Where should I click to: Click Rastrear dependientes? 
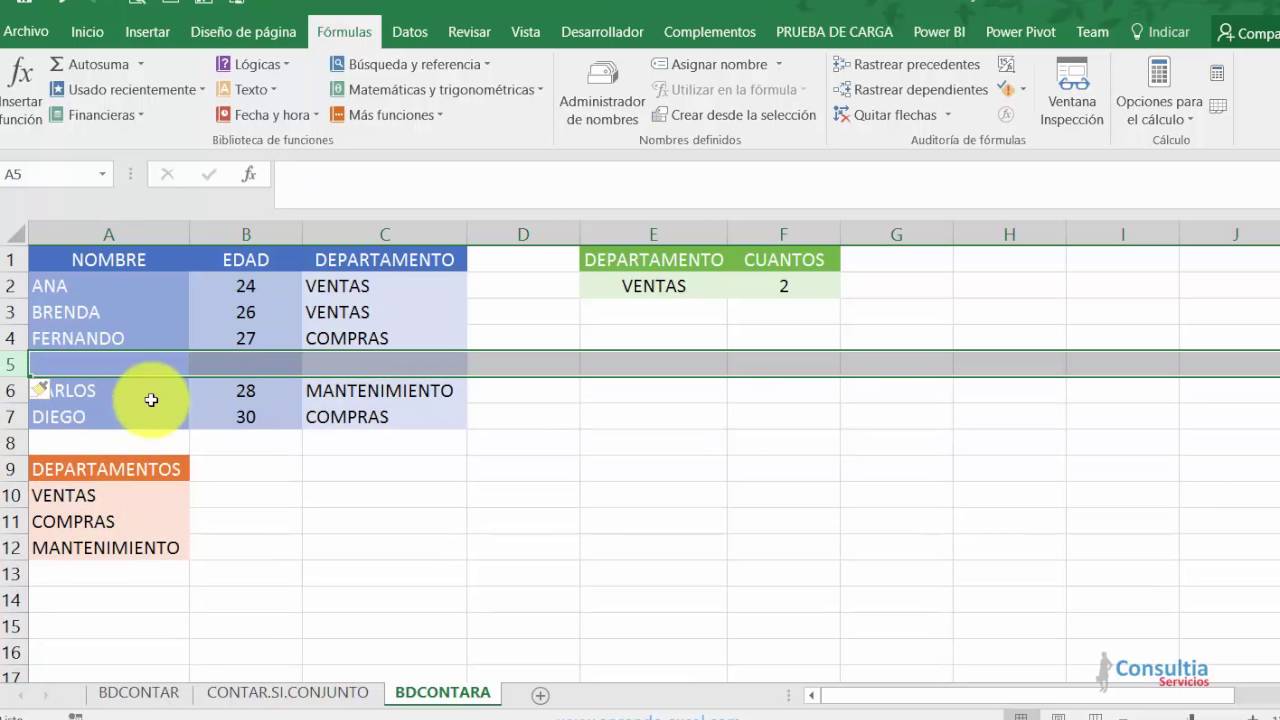pyautogui.click(x=911, y=89)
